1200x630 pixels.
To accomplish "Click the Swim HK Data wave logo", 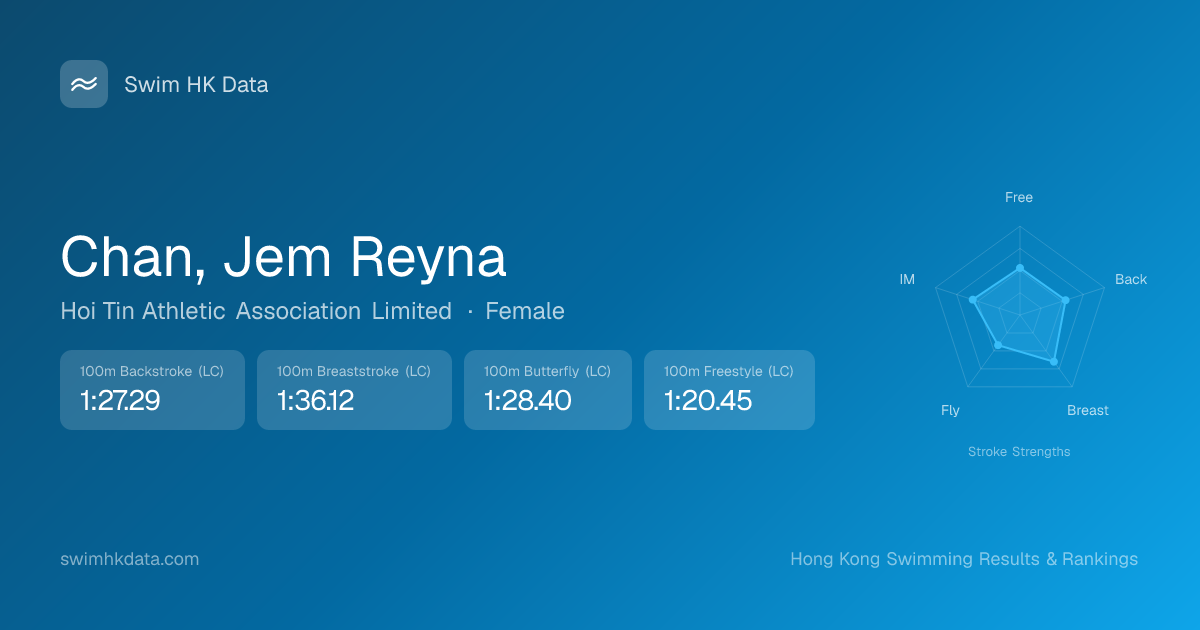I will click(84, 84).
